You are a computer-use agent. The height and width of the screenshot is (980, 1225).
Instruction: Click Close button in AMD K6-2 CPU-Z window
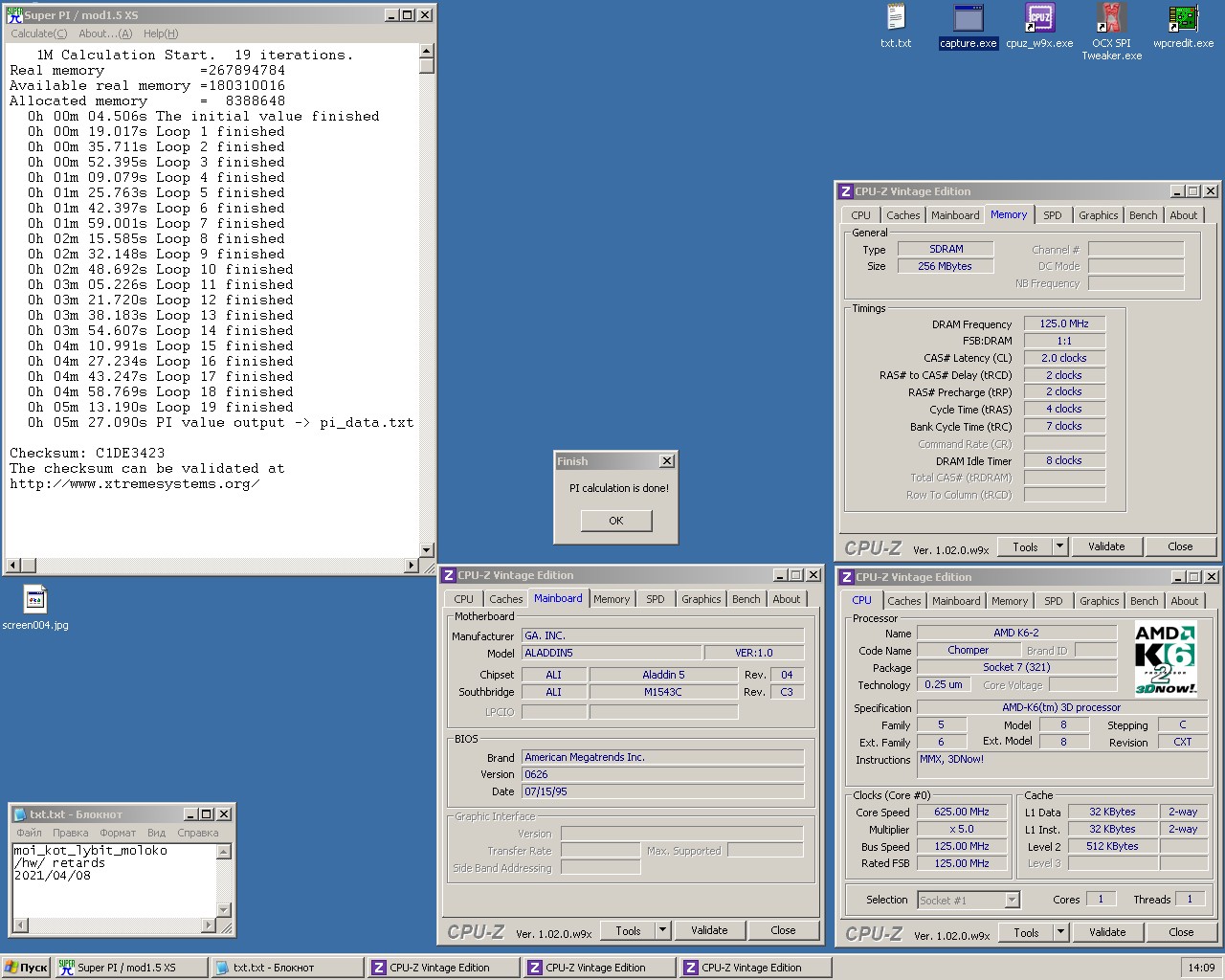[x=1181, y=932]
